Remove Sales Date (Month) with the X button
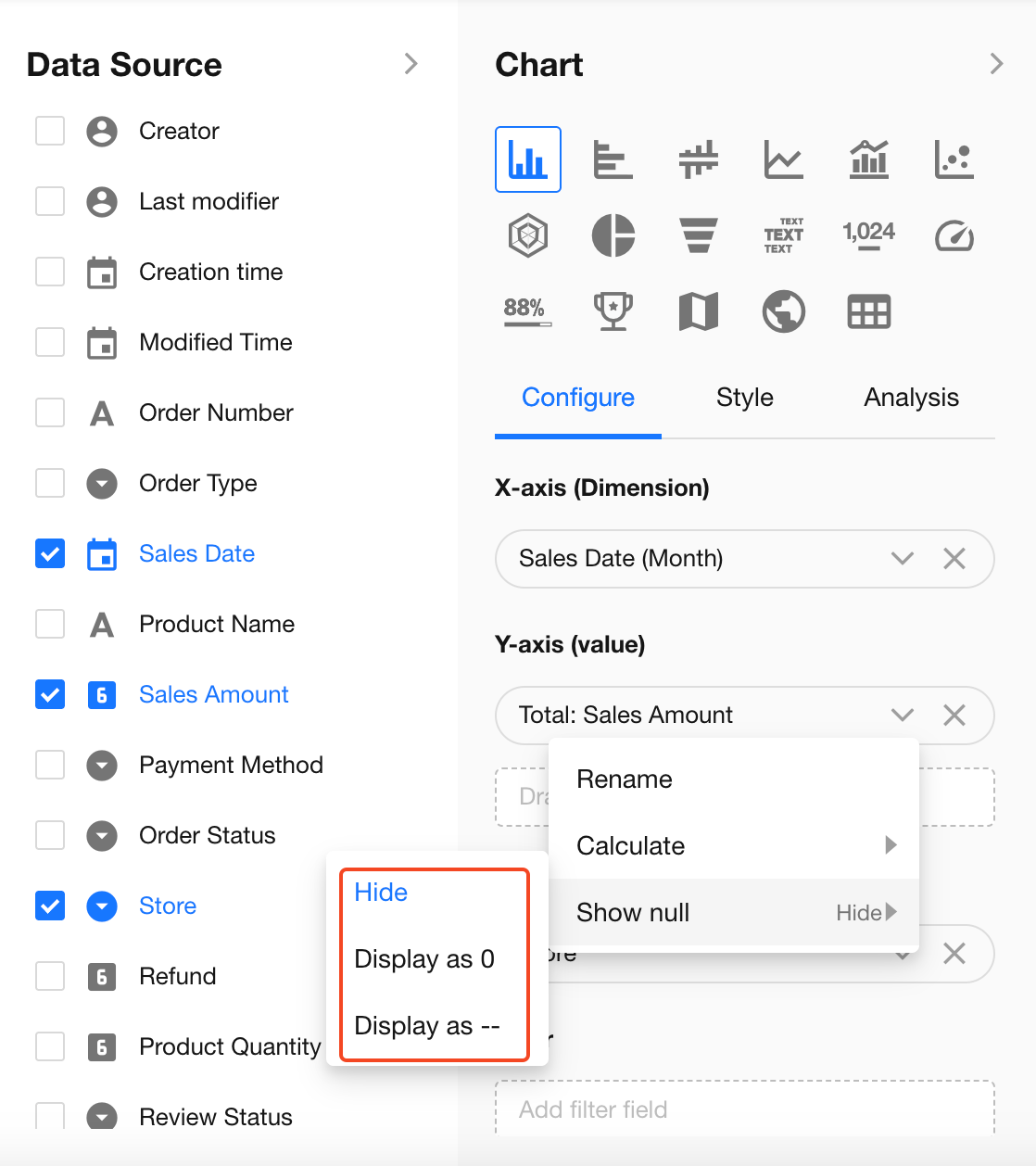Viewport: 1036px width, 1166px height. click(954, 558)
